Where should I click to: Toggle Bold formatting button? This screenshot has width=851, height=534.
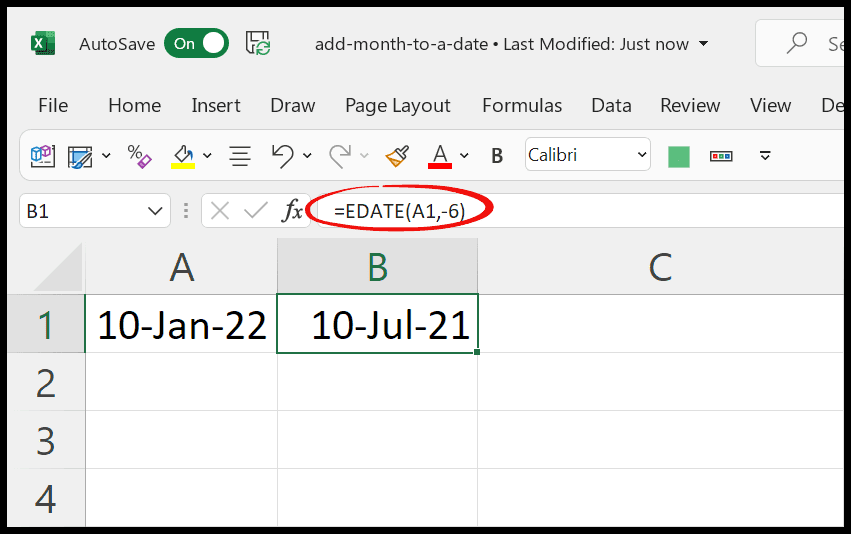point(497,156)
